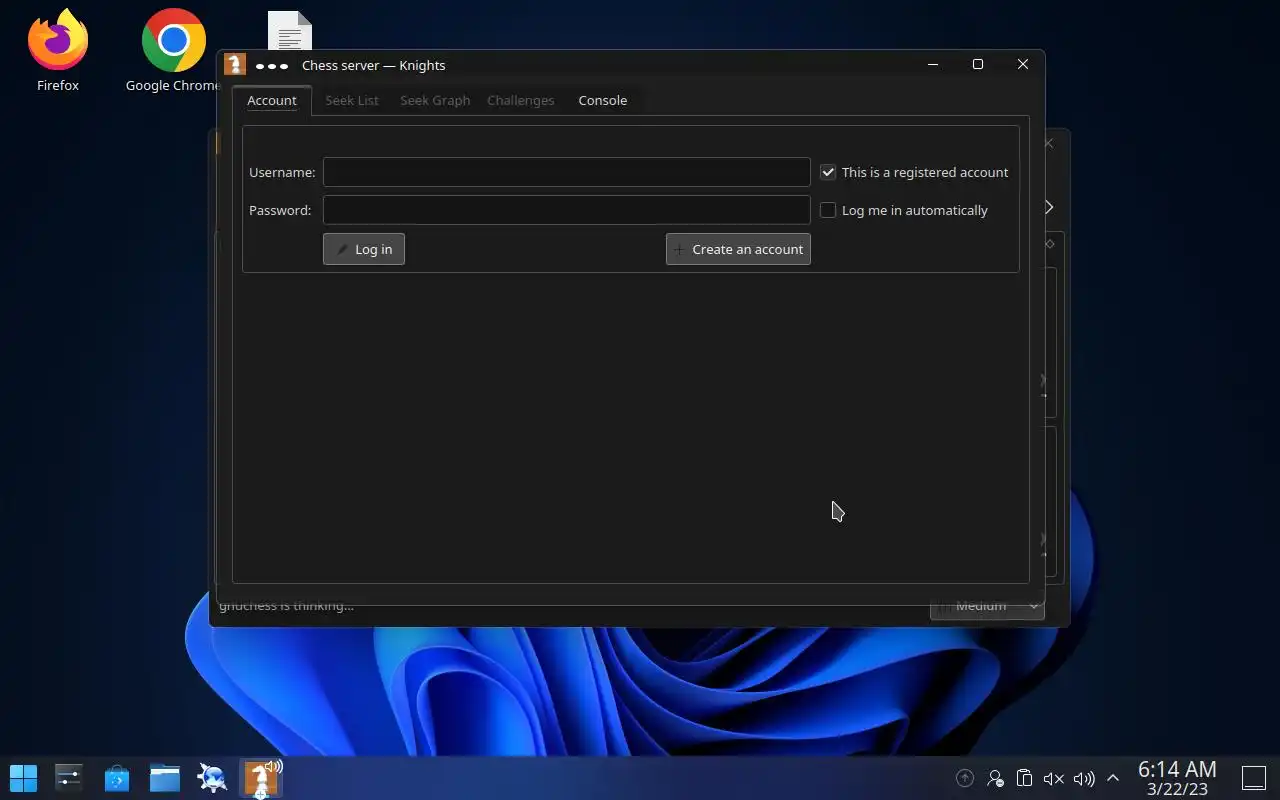Open the clipboard tray icon
Viewport: 1280px width, 800px height.
[x=1024, y=778]
